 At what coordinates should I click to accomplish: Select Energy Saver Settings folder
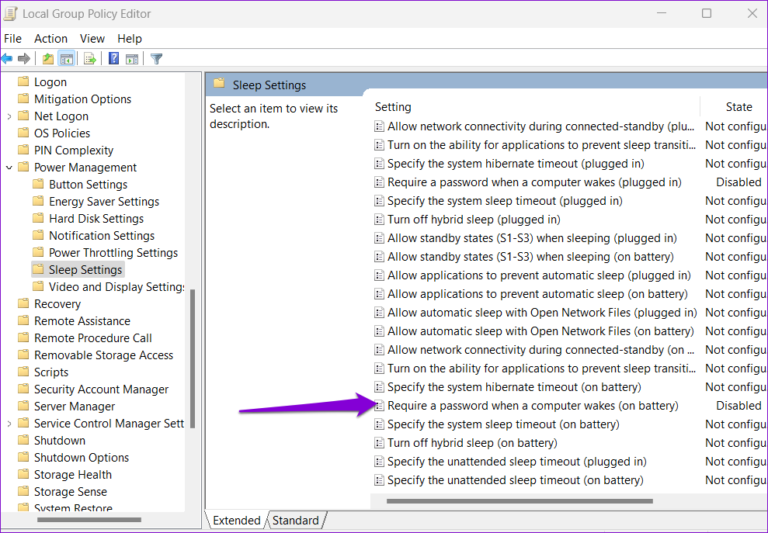[x=104, y=201]
